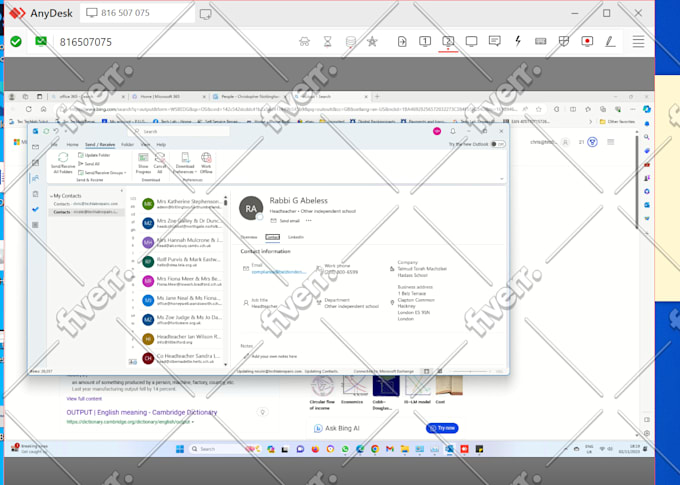Open OUTPUT Cambridge Dictionary link in browser

[142, 413]
